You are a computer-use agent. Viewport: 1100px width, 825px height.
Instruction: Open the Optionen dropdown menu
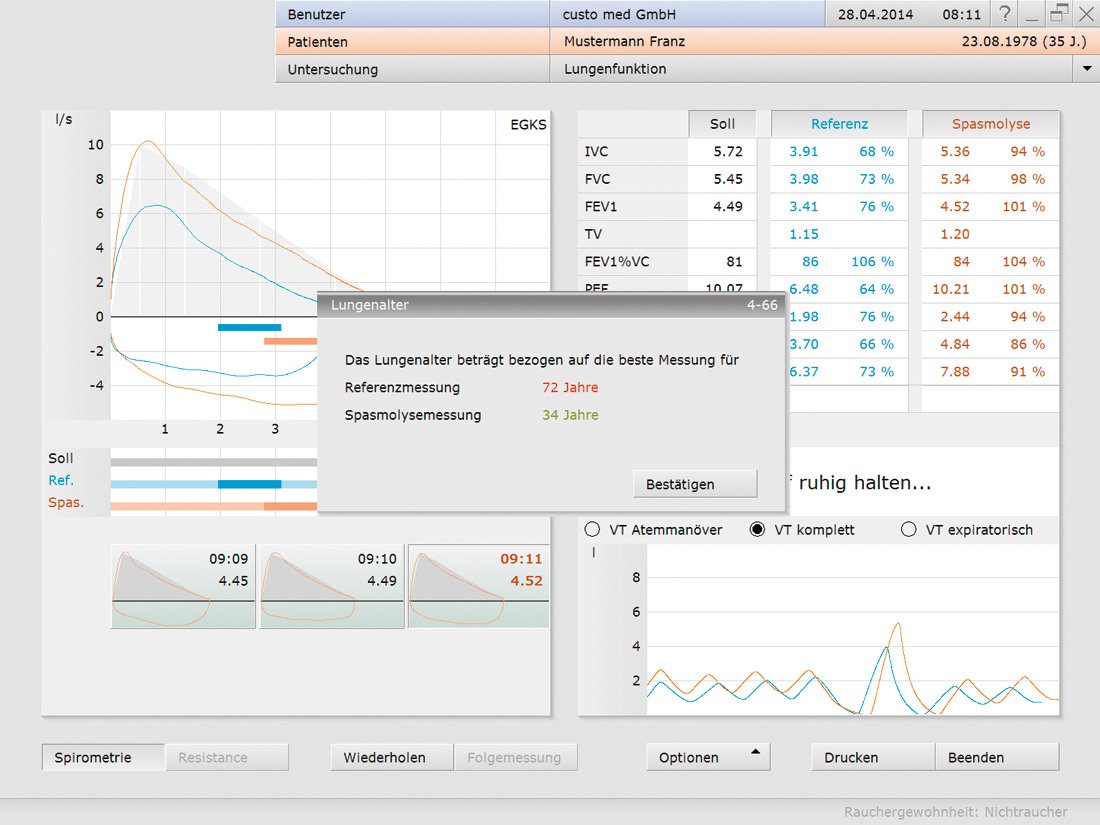[x=708, y=757]
